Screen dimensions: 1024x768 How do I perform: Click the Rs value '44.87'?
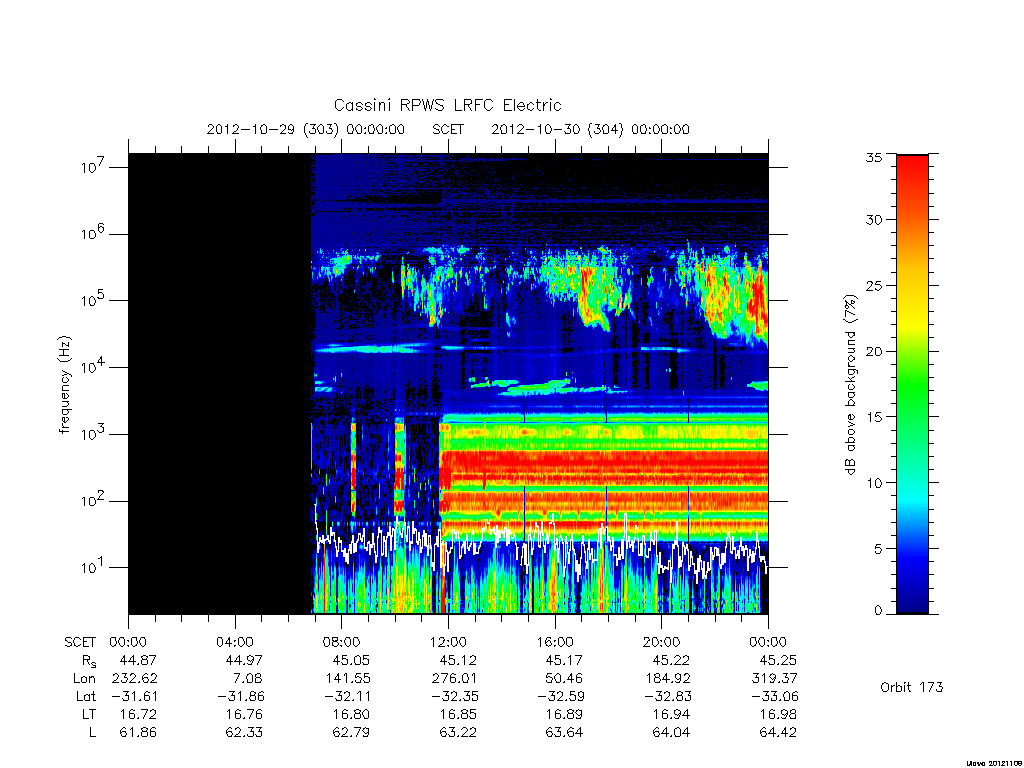click(138, 660)
